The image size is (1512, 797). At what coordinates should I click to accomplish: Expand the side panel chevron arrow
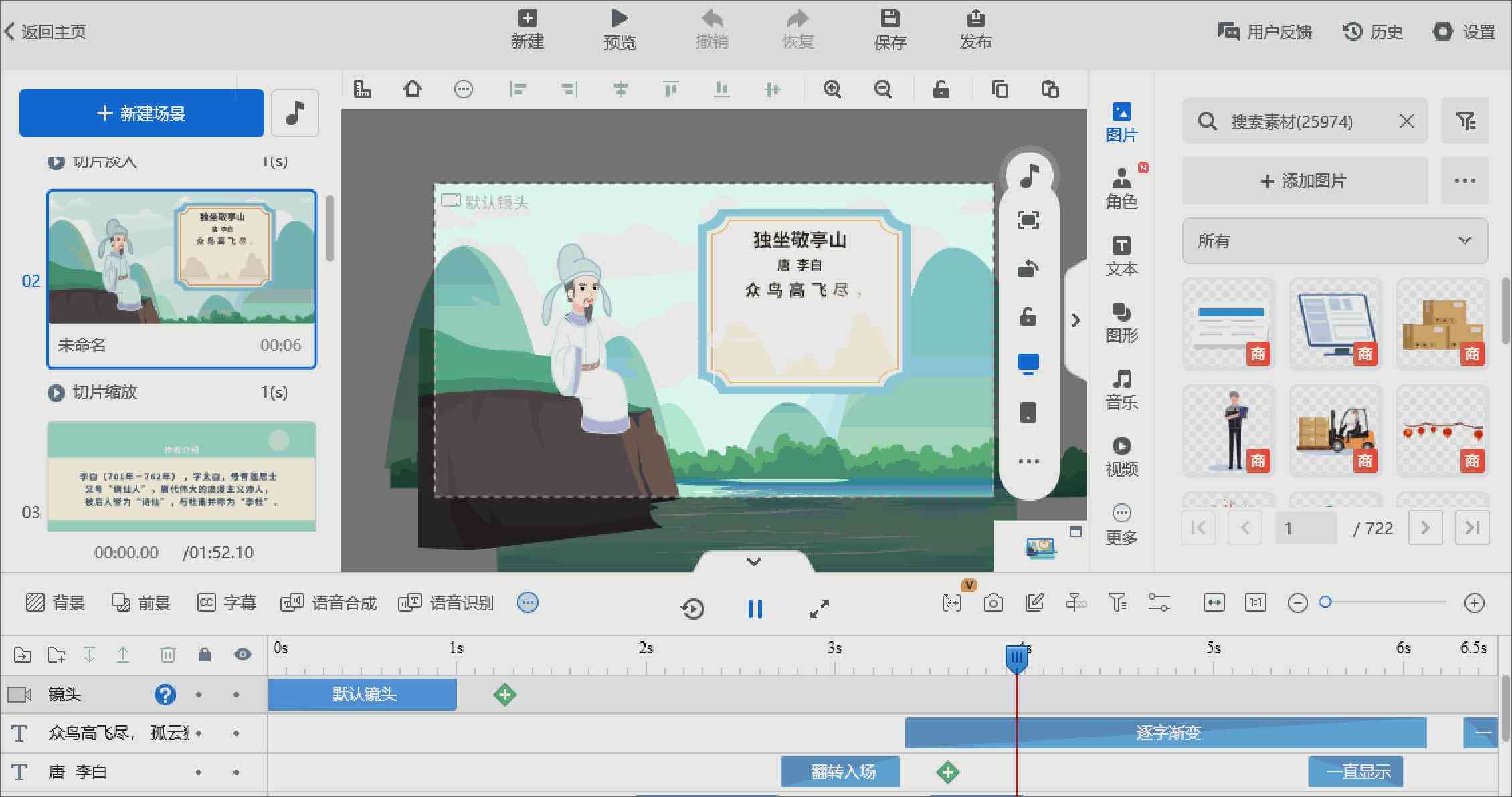click(x=1076, y=320)
